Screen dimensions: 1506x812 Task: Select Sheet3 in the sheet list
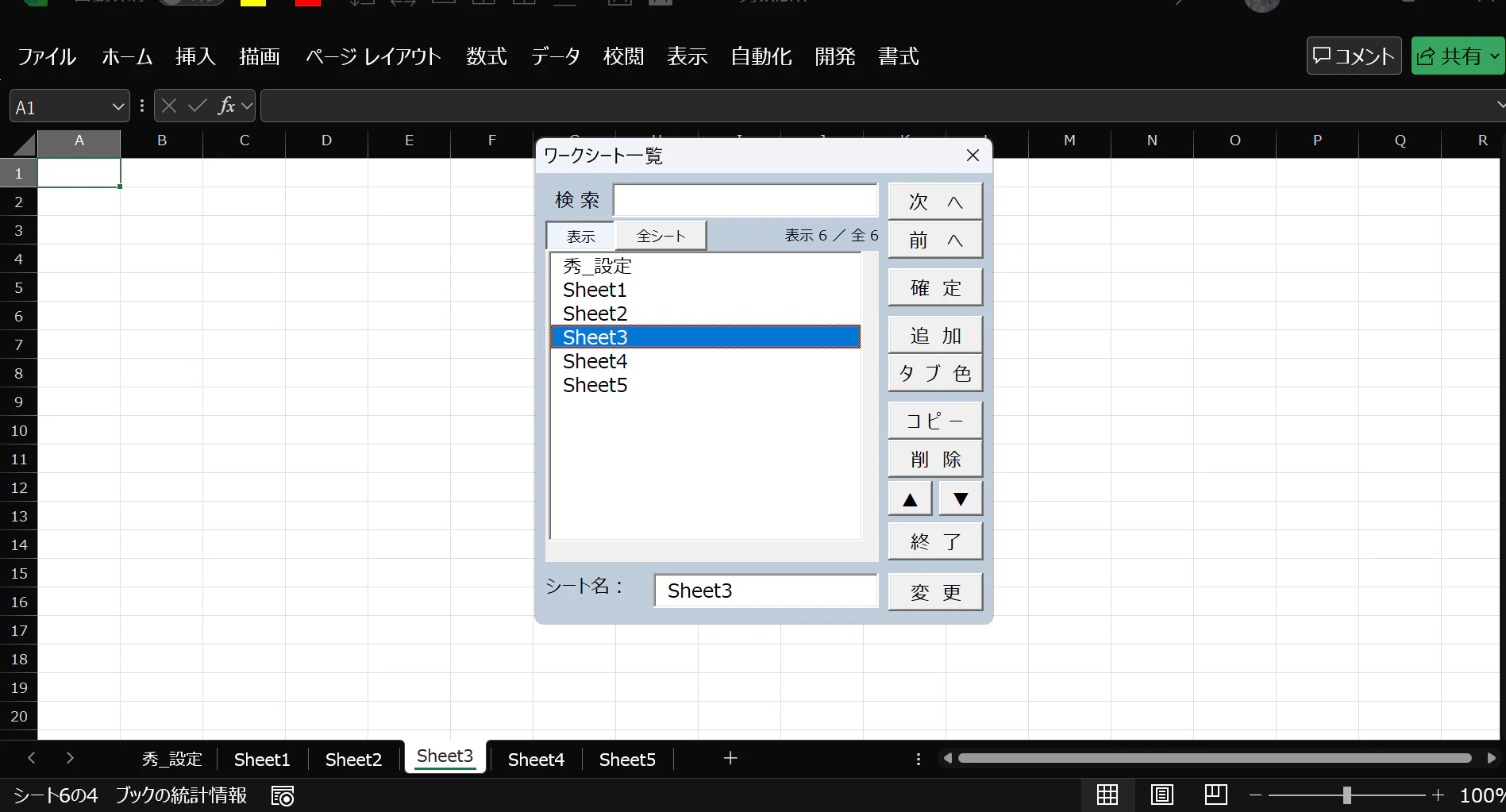pos(705,337)
